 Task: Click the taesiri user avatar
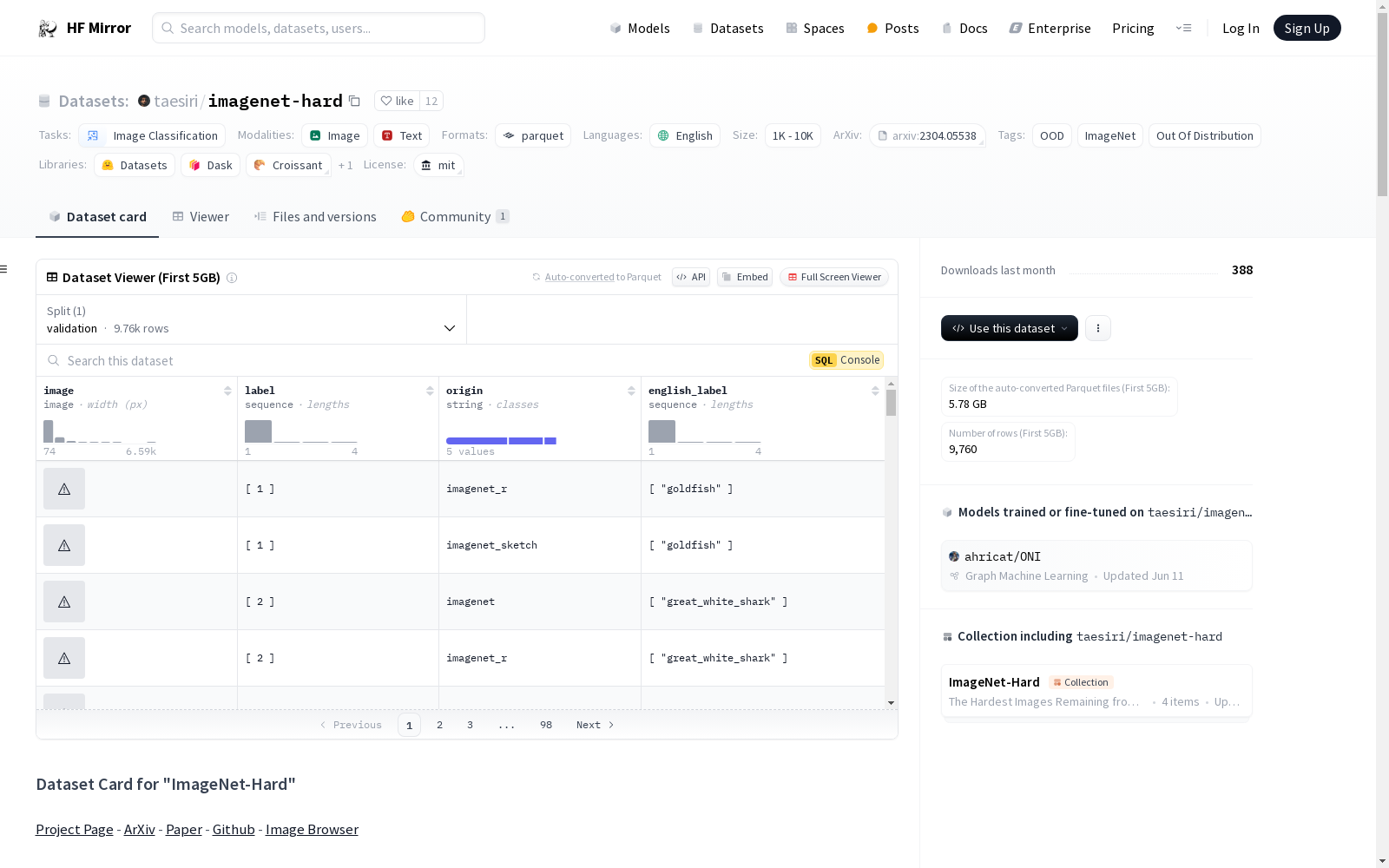coord(144,101)
